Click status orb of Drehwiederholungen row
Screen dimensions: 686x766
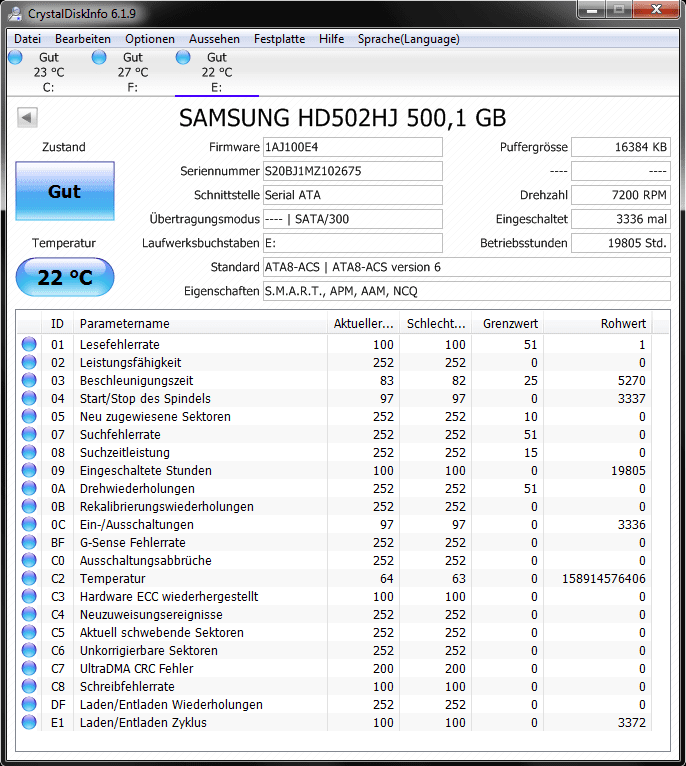coord(29,488)
